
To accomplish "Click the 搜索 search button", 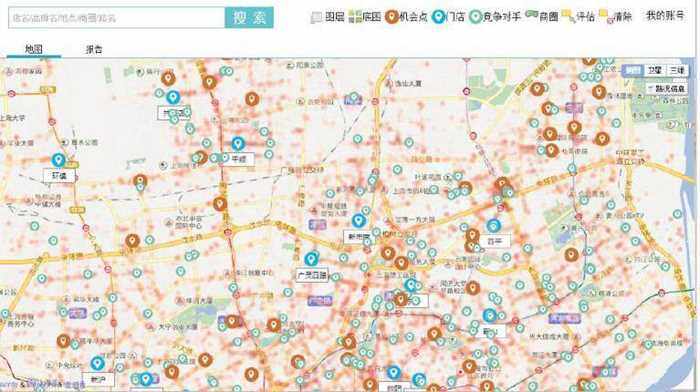I will (249, 18).
